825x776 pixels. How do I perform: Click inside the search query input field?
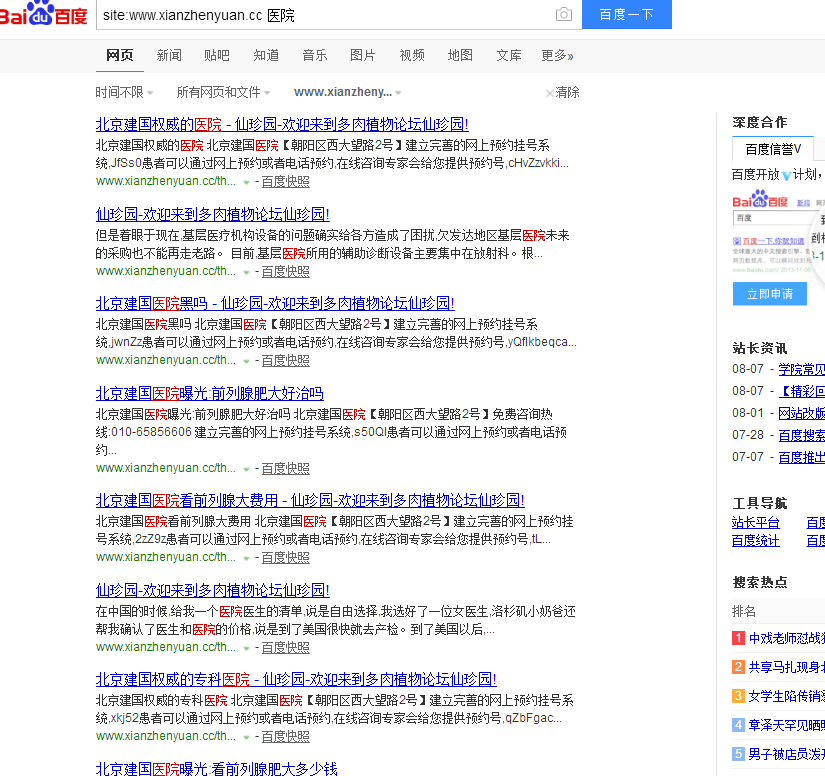point(300,15)
